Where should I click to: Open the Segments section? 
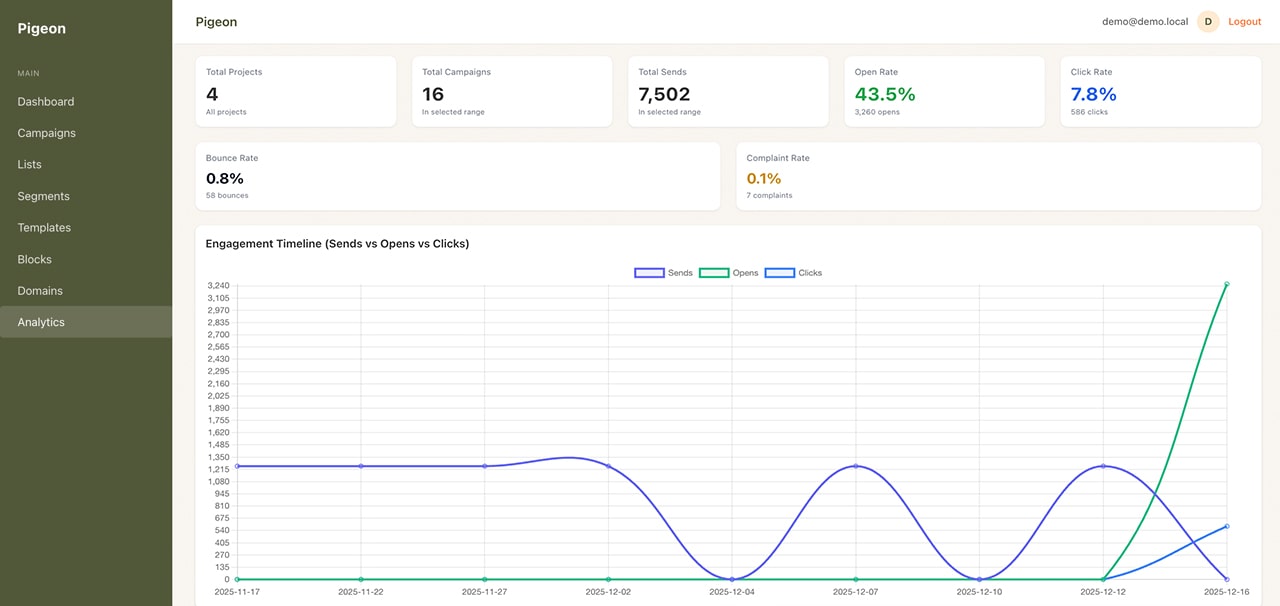43,196
